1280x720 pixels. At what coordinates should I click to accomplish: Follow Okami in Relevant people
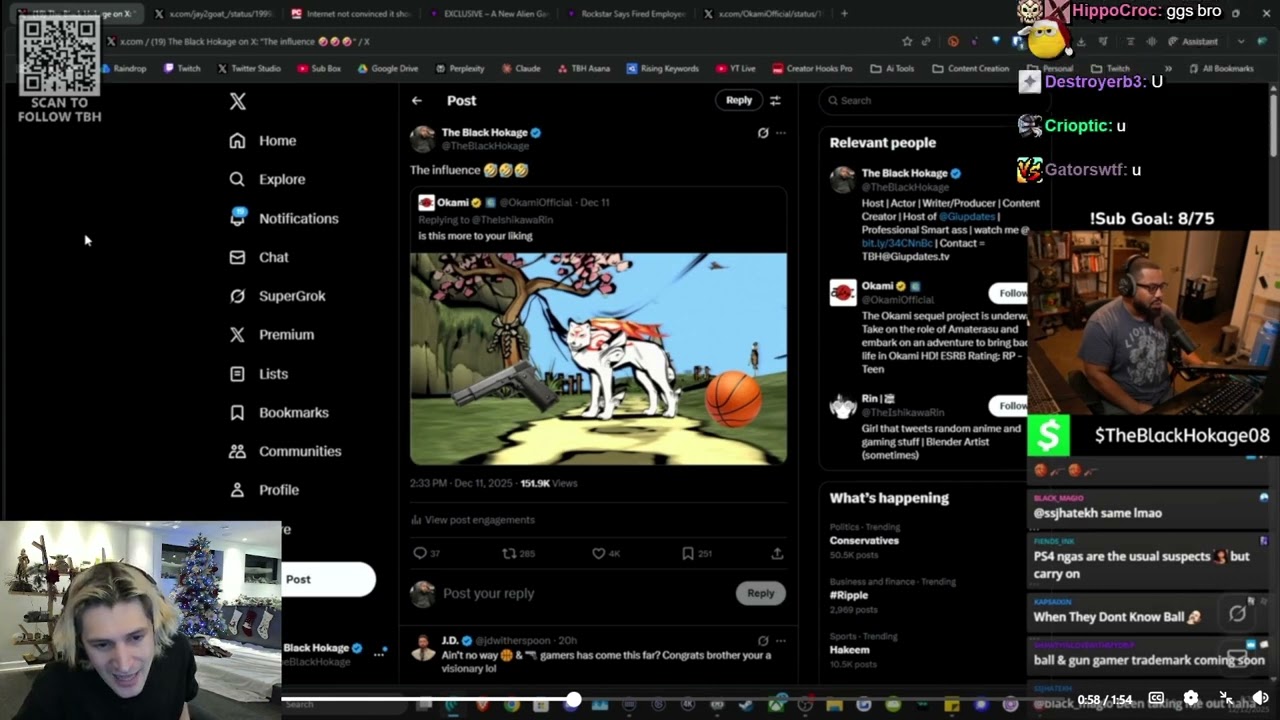(1010, 293)
